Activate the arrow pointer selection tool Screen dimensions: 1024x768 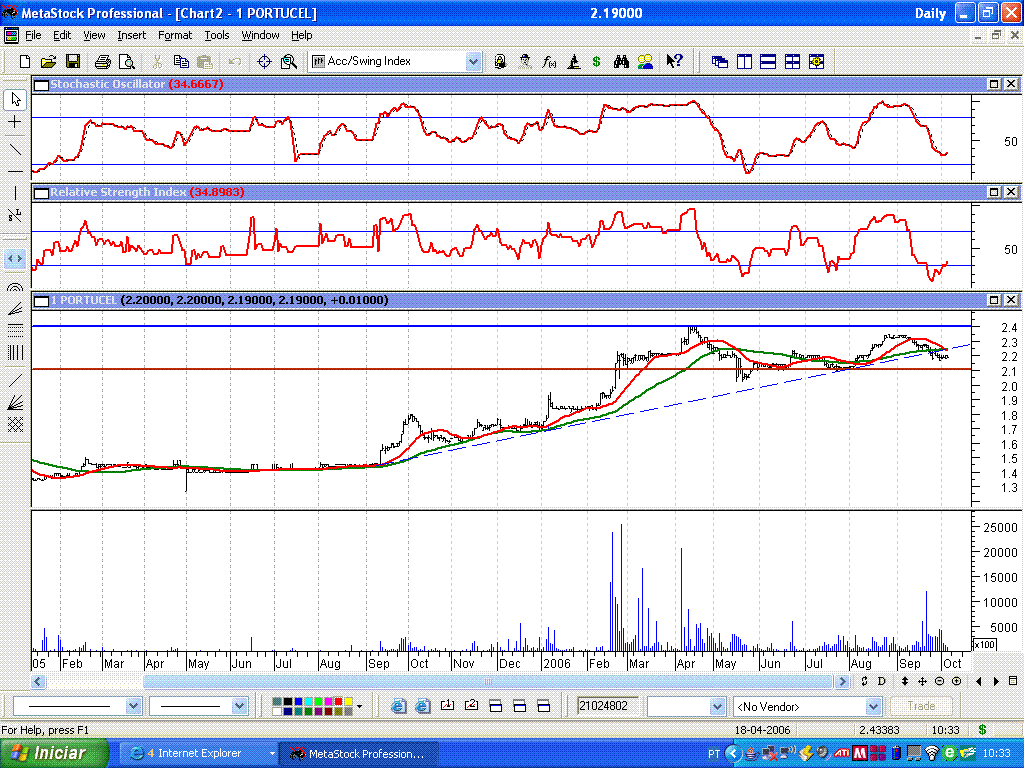click(15, 98)
